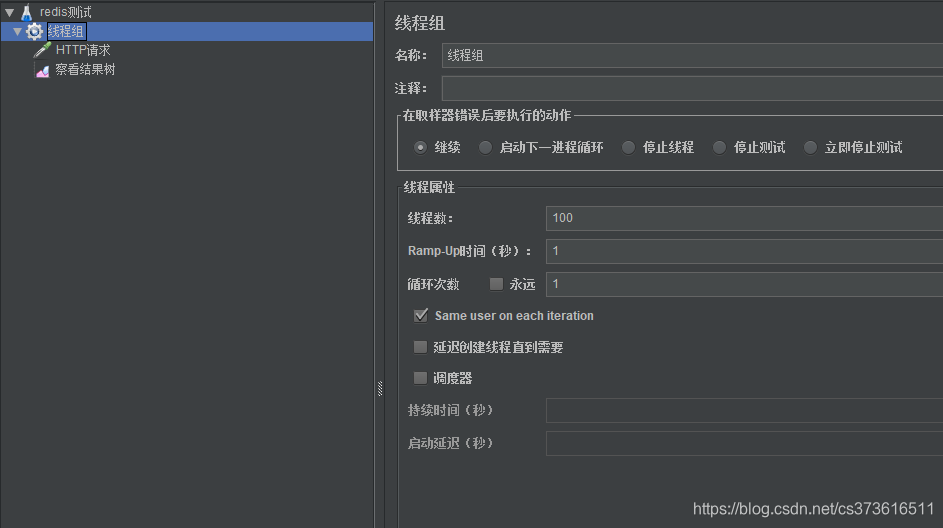
Task: Collapse the 线程组 tree node
Action: [x=17, y=31]
